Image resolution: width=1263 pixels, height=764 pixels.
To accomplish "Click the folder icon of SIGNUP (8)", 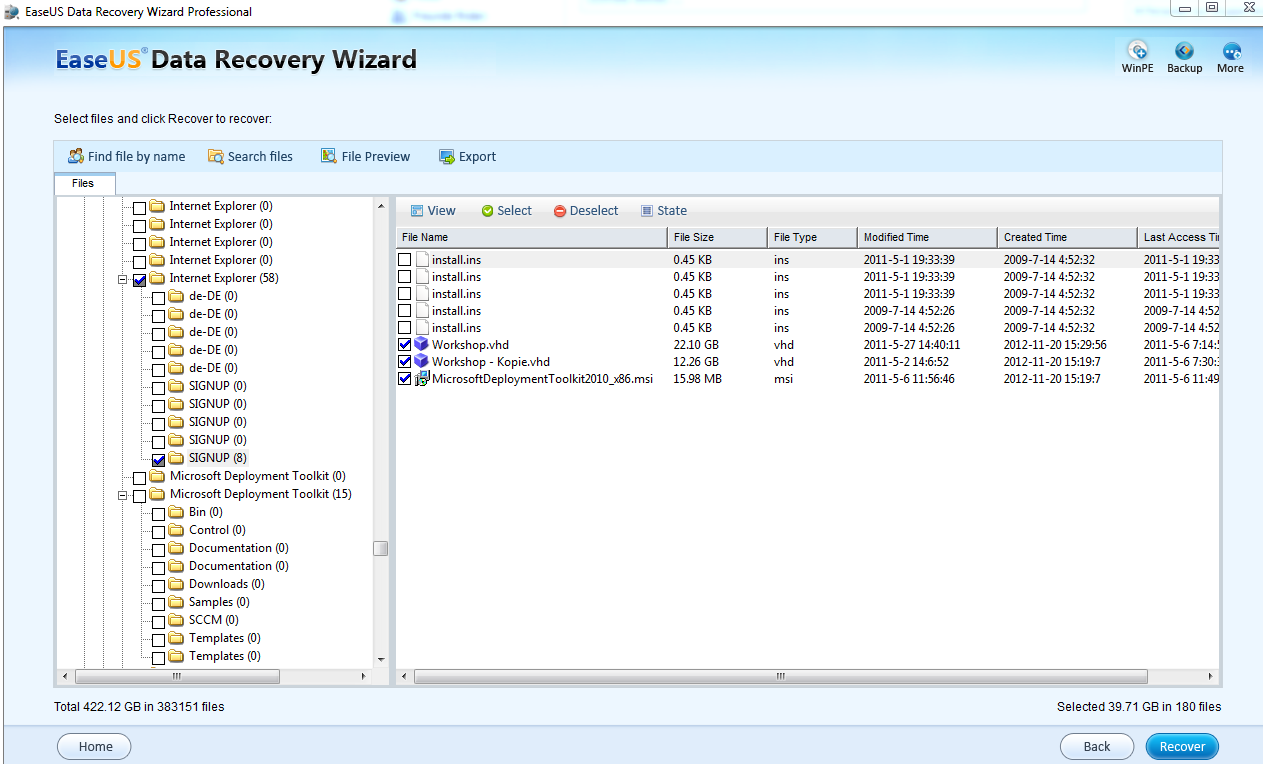I will (x=177, y=458).
